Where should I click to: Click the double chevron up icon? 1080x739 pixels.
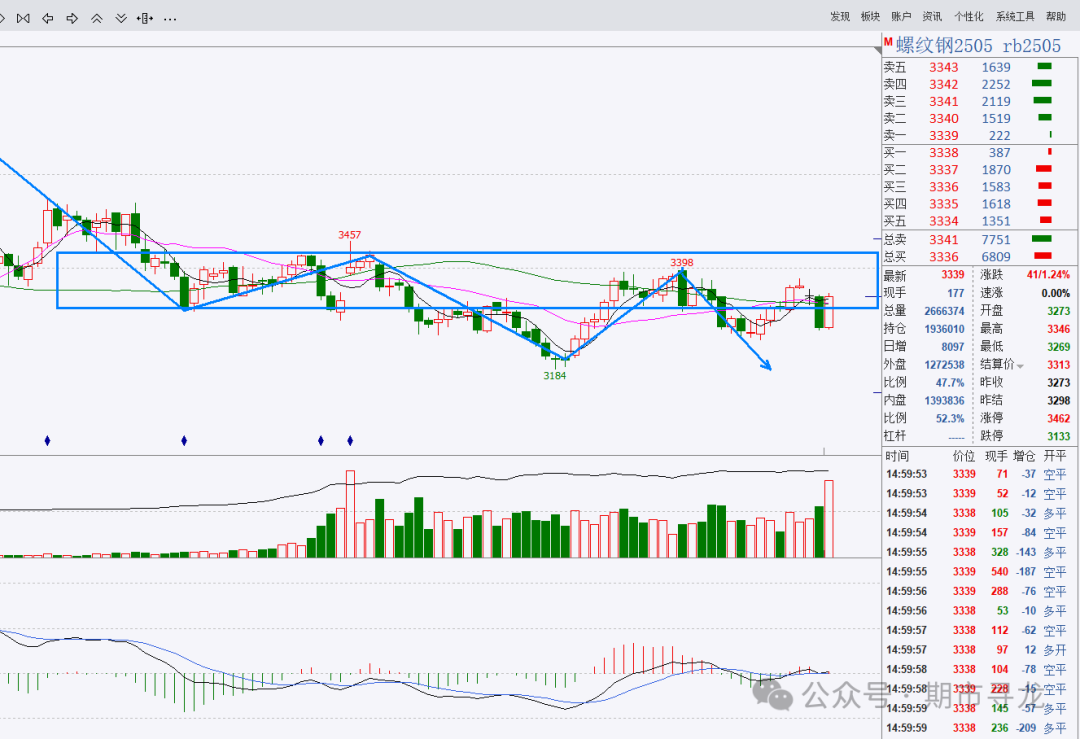96,19
